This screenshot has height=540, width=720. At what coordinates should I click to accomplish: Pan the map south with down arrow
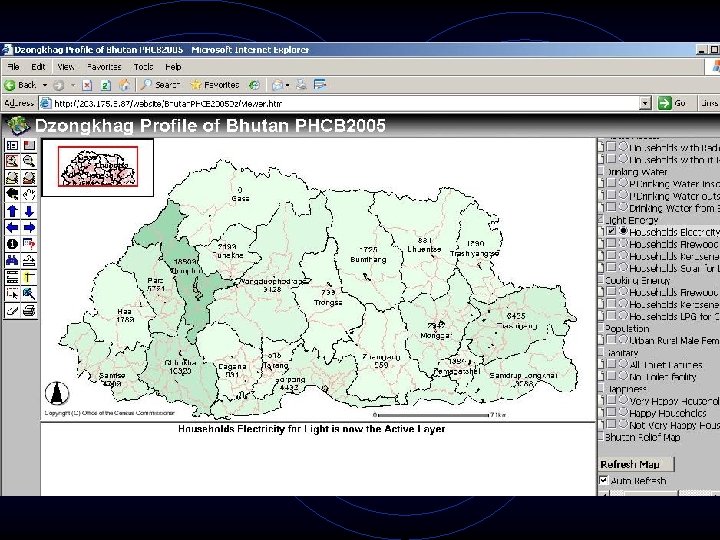(29, 211)
